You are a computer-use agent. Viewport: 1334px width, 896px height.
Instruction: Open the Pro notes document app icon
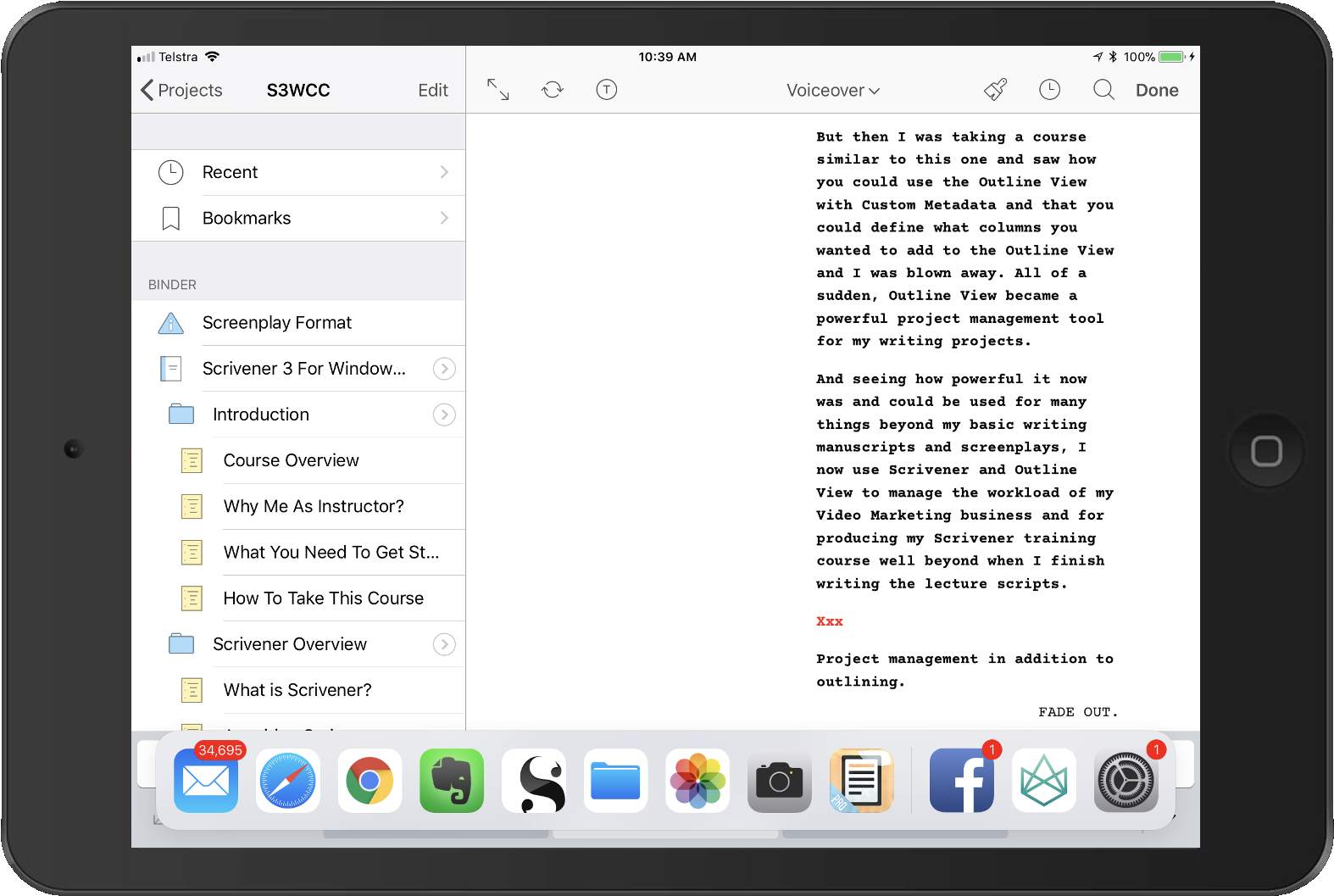[862, 780]
